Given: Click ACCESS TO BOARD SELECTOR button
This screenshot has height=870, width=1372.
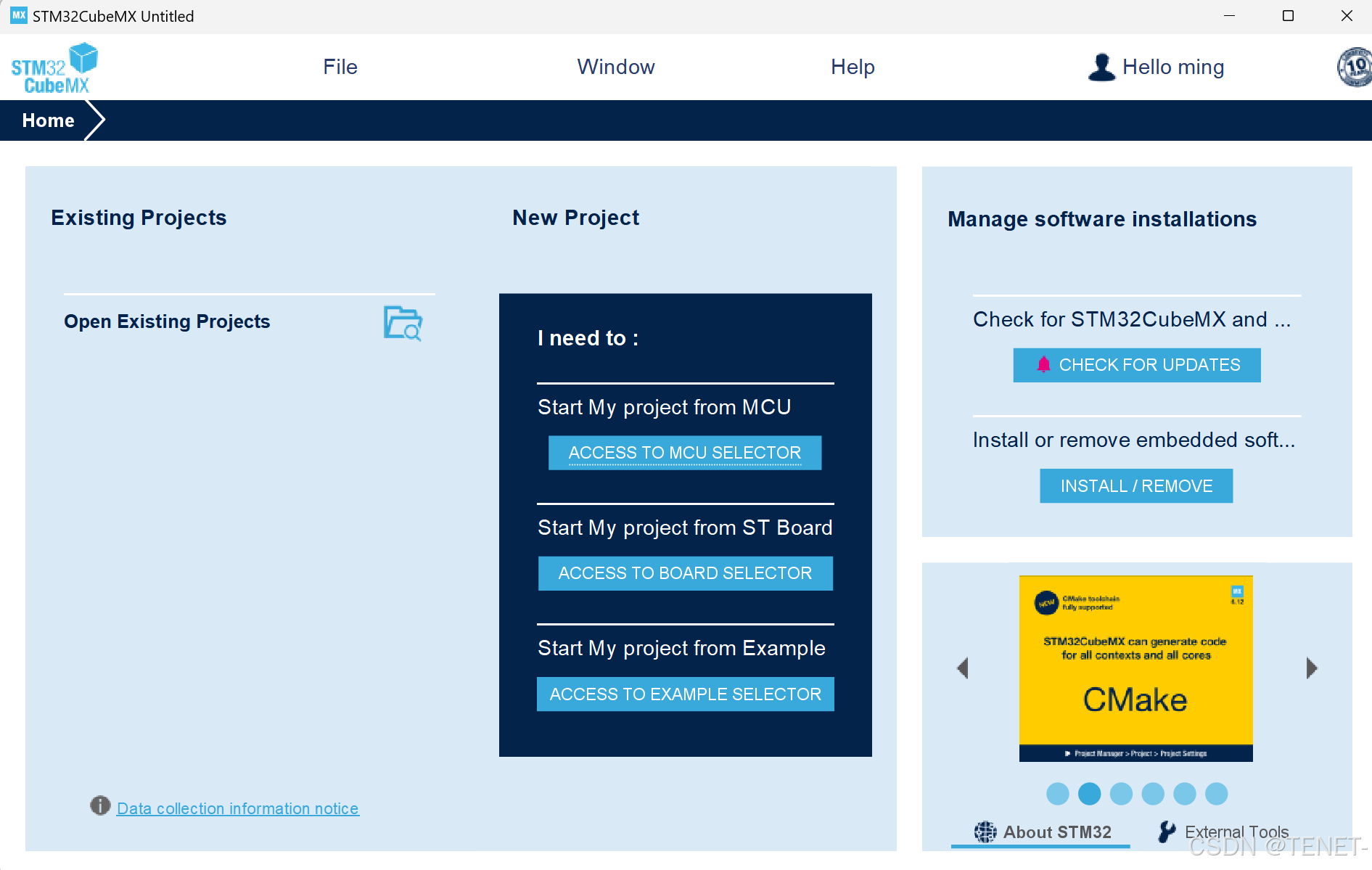Looking at the screenshot, I should [x=685, y=573].
